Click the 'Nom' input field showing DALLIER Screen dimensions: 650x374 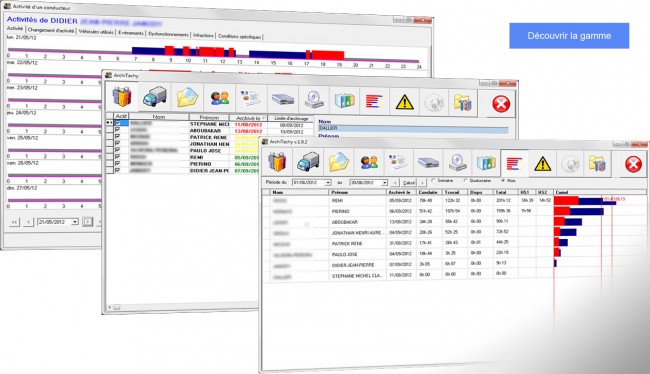(413, 129)
